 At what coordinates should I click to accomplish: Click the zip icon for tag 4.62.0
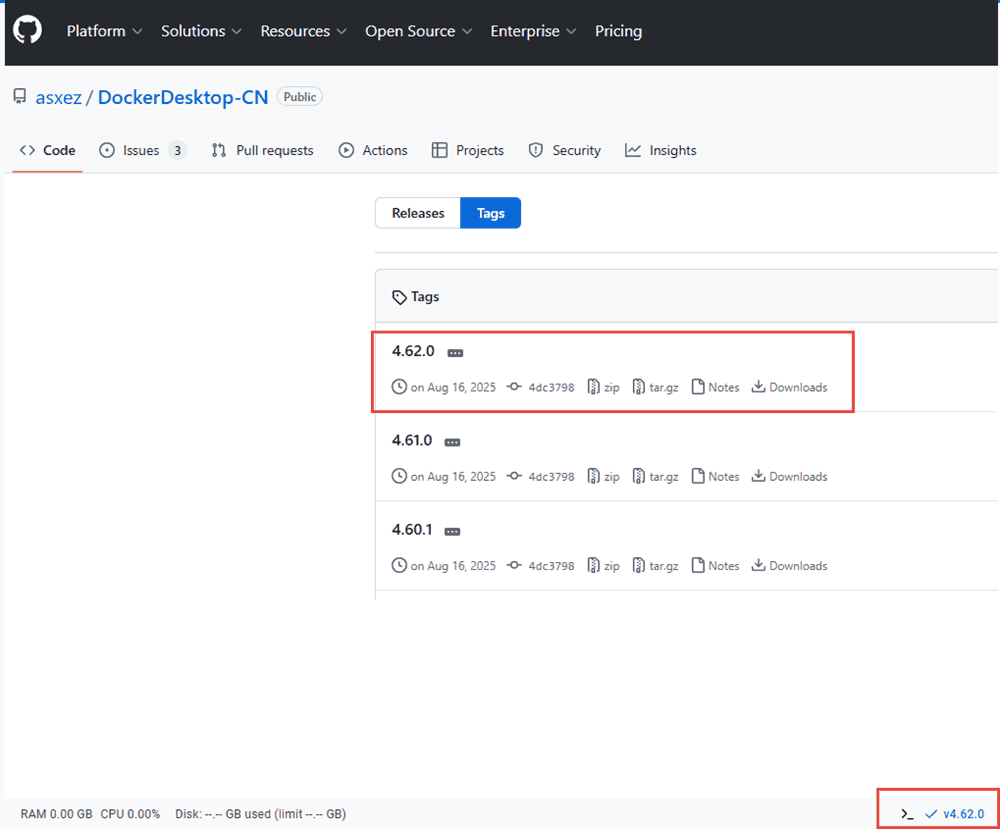(593, 387)
